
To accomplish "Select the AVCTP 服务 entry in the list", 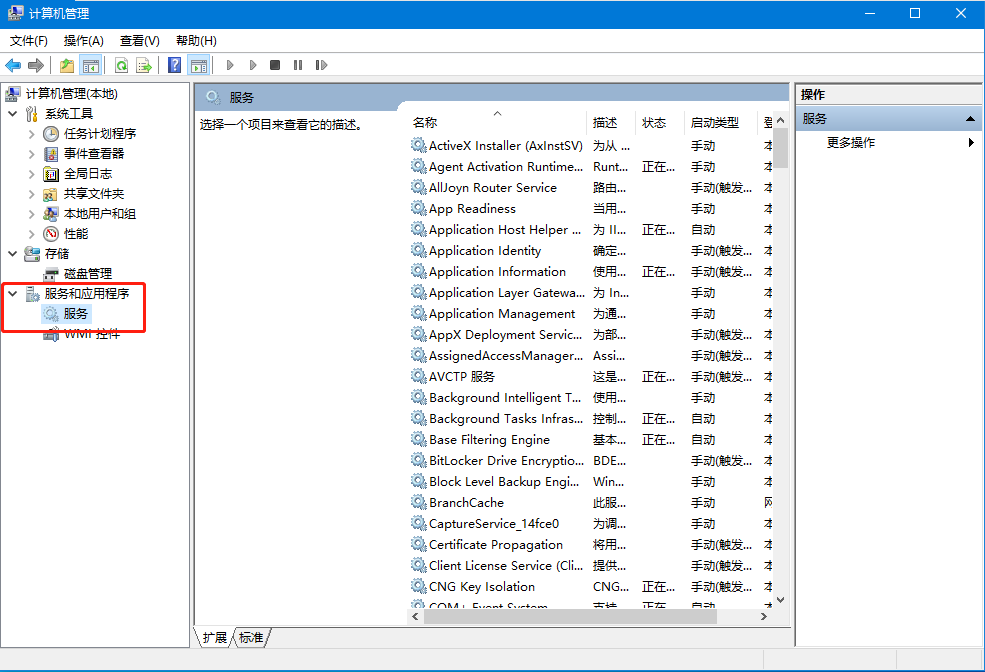I will [x=460, y=376].
